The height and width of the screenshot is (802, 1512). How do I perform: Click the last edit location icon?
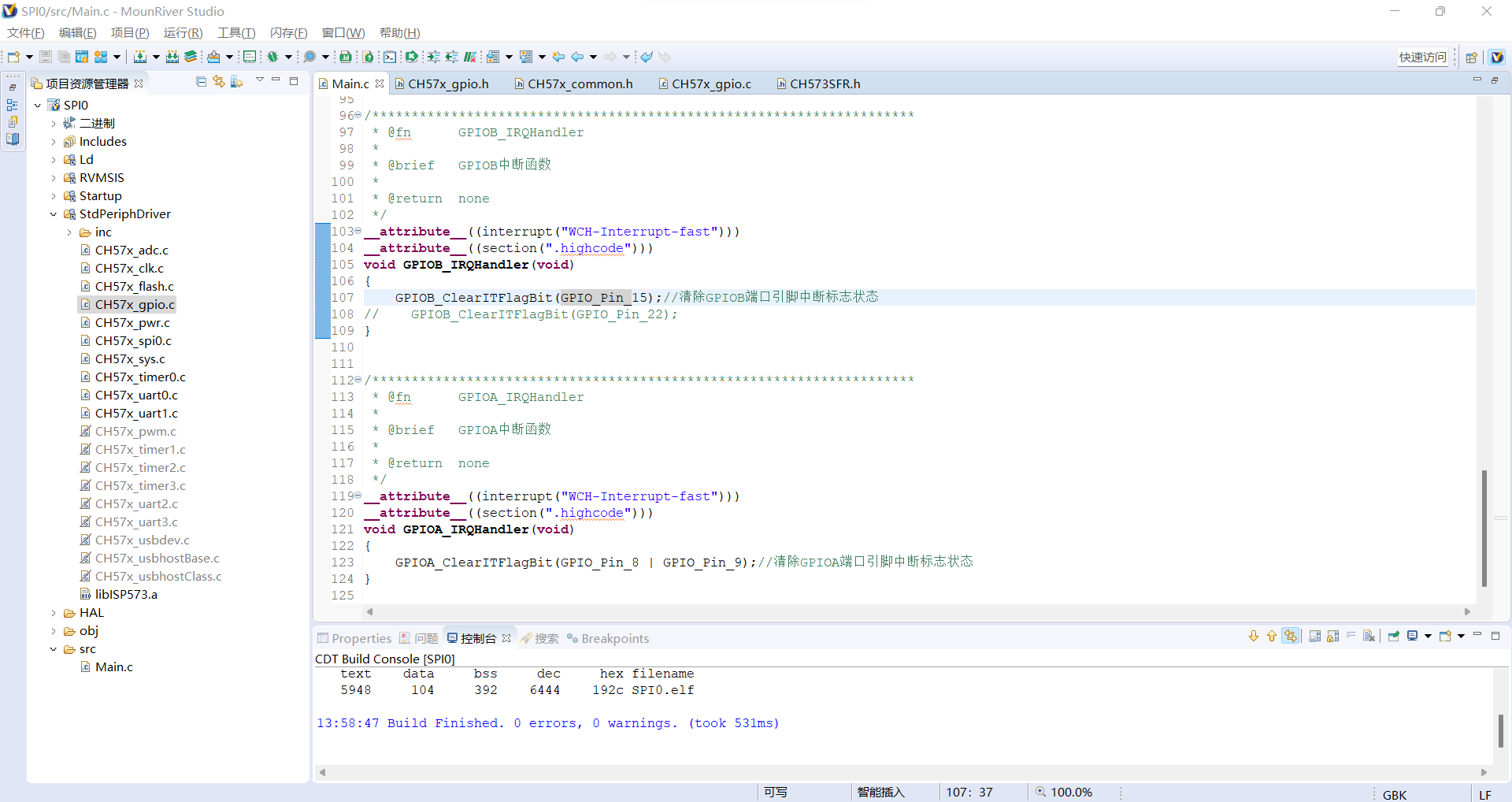pos(558,57)
